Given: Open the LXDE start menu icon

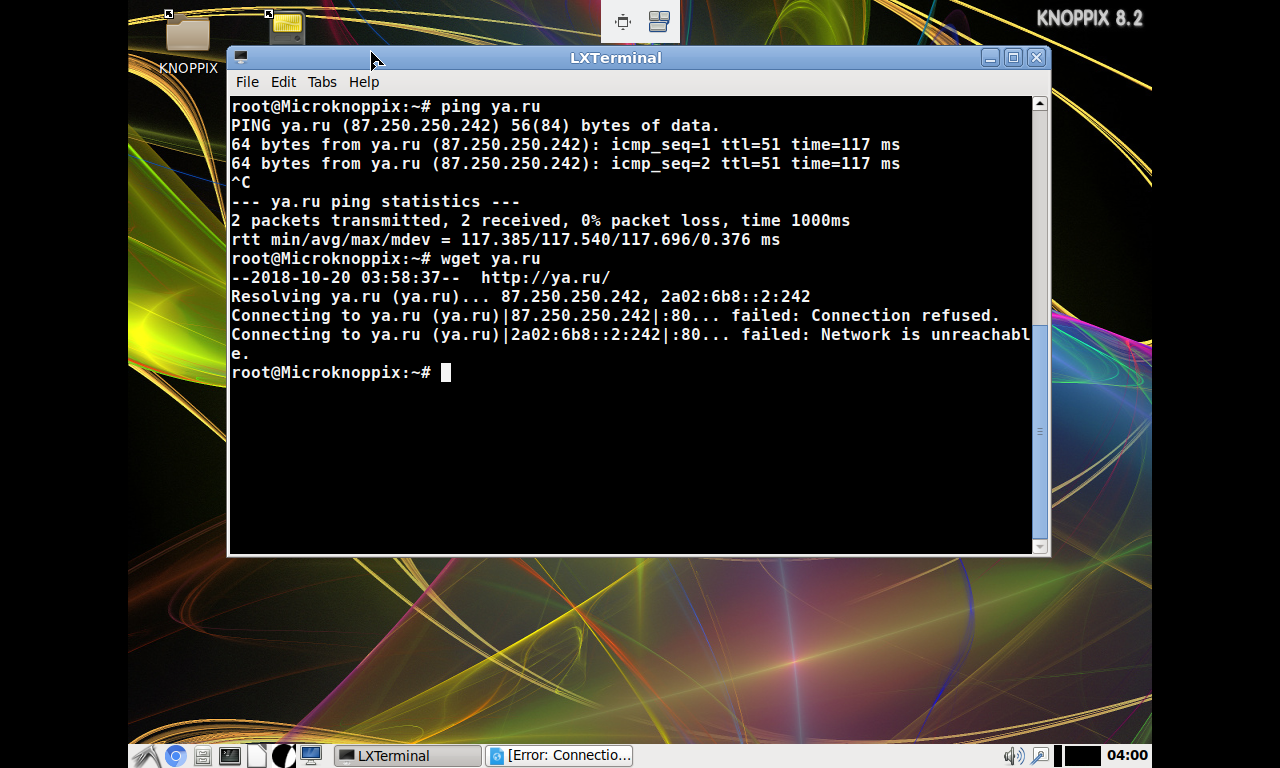Looking at the screenshot, I should [x=145, y=756].
